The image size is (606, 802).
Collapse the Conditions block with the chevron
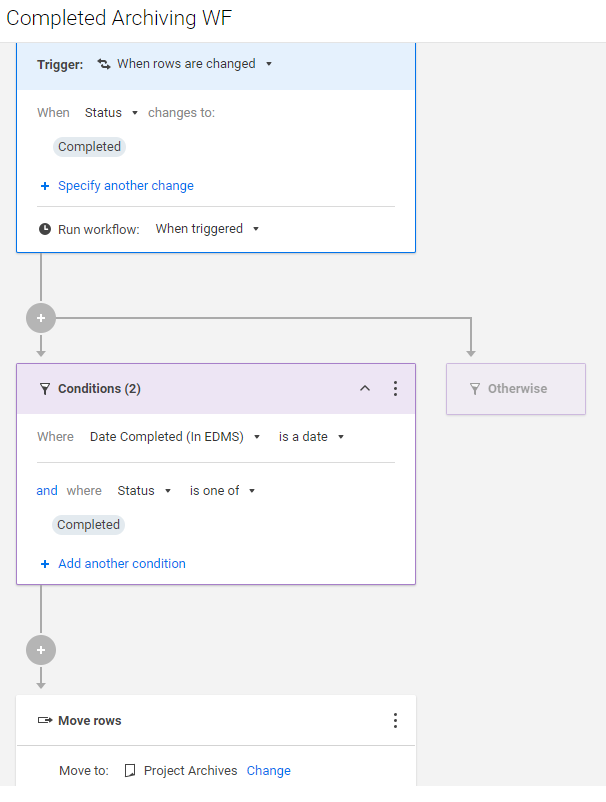365,388
